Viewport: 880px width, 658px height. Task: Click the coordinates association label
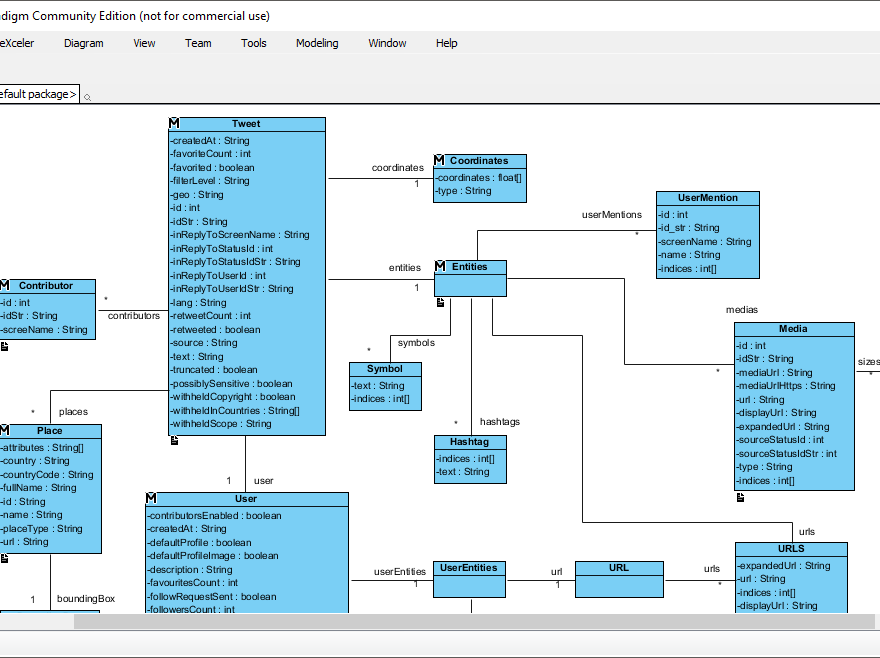coord(397,167)
